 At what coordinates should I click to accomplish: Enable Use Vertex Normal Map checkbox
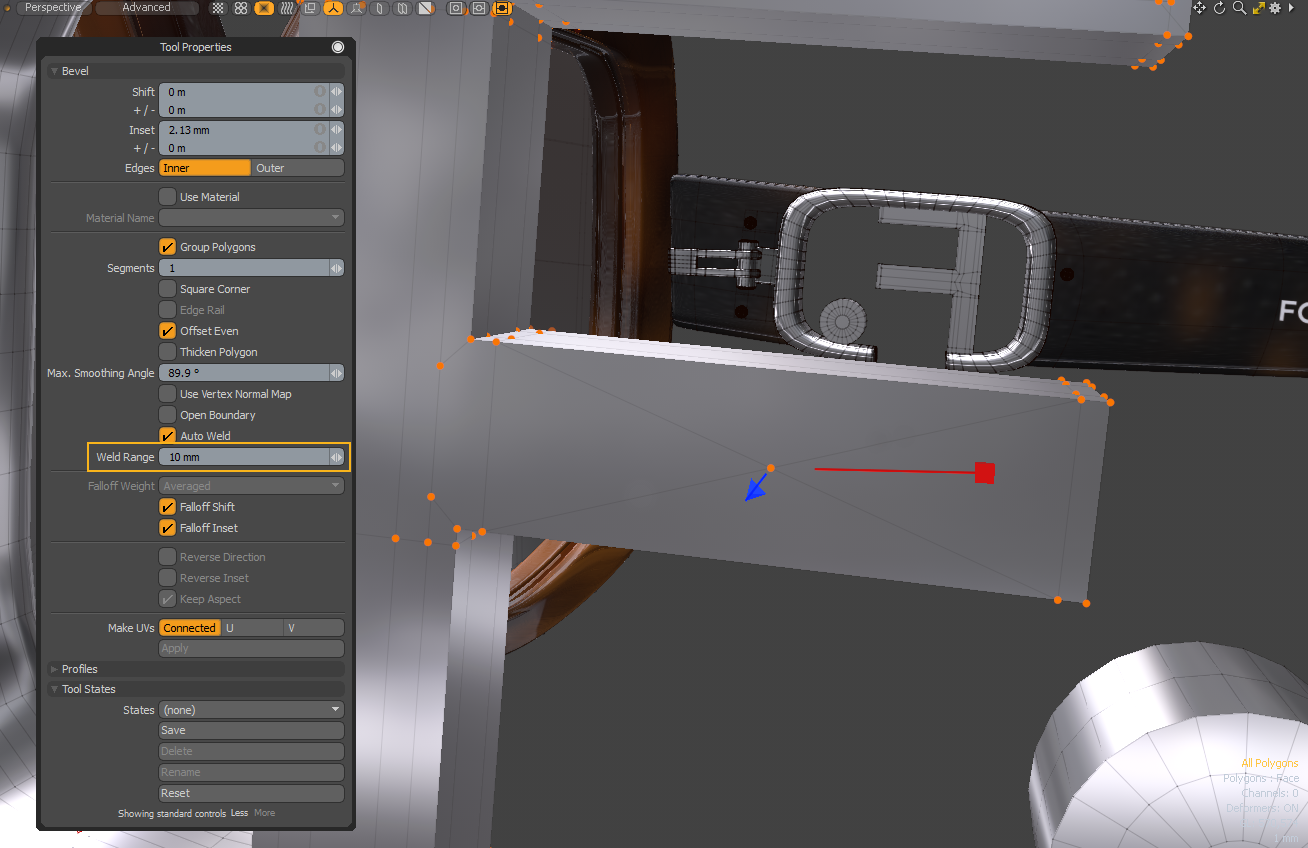[168, 394]
